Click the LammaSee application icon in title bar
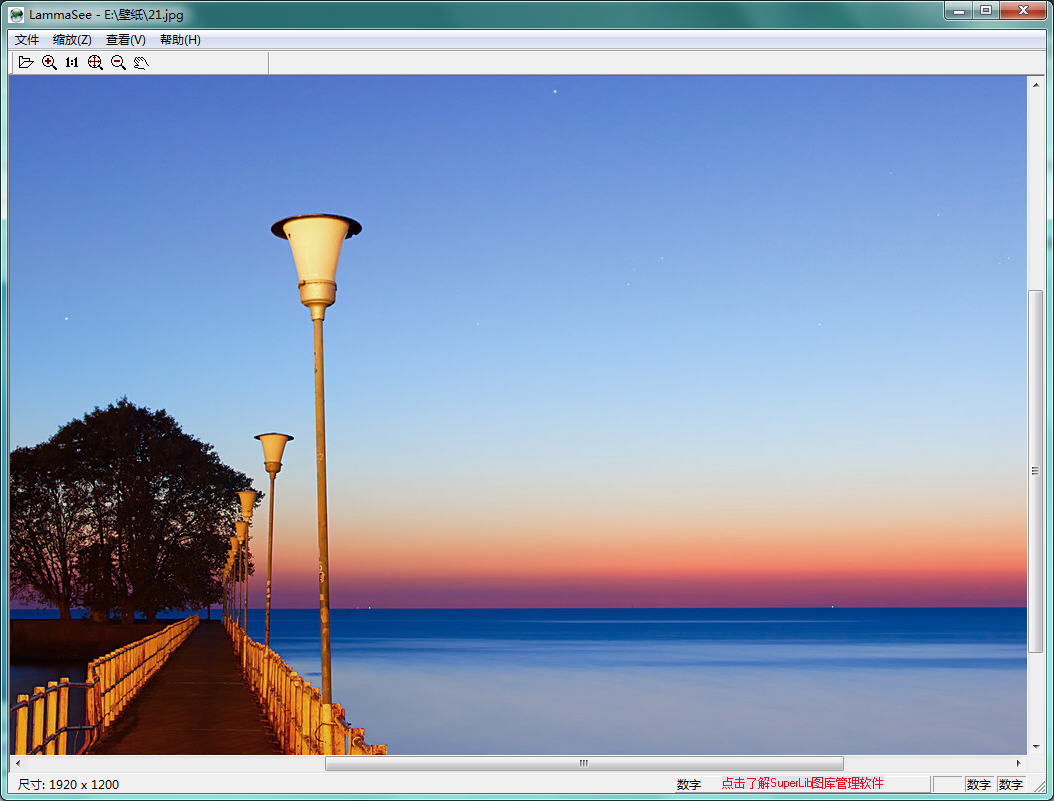Screen dimensions: 1054x801 point(16,15)
